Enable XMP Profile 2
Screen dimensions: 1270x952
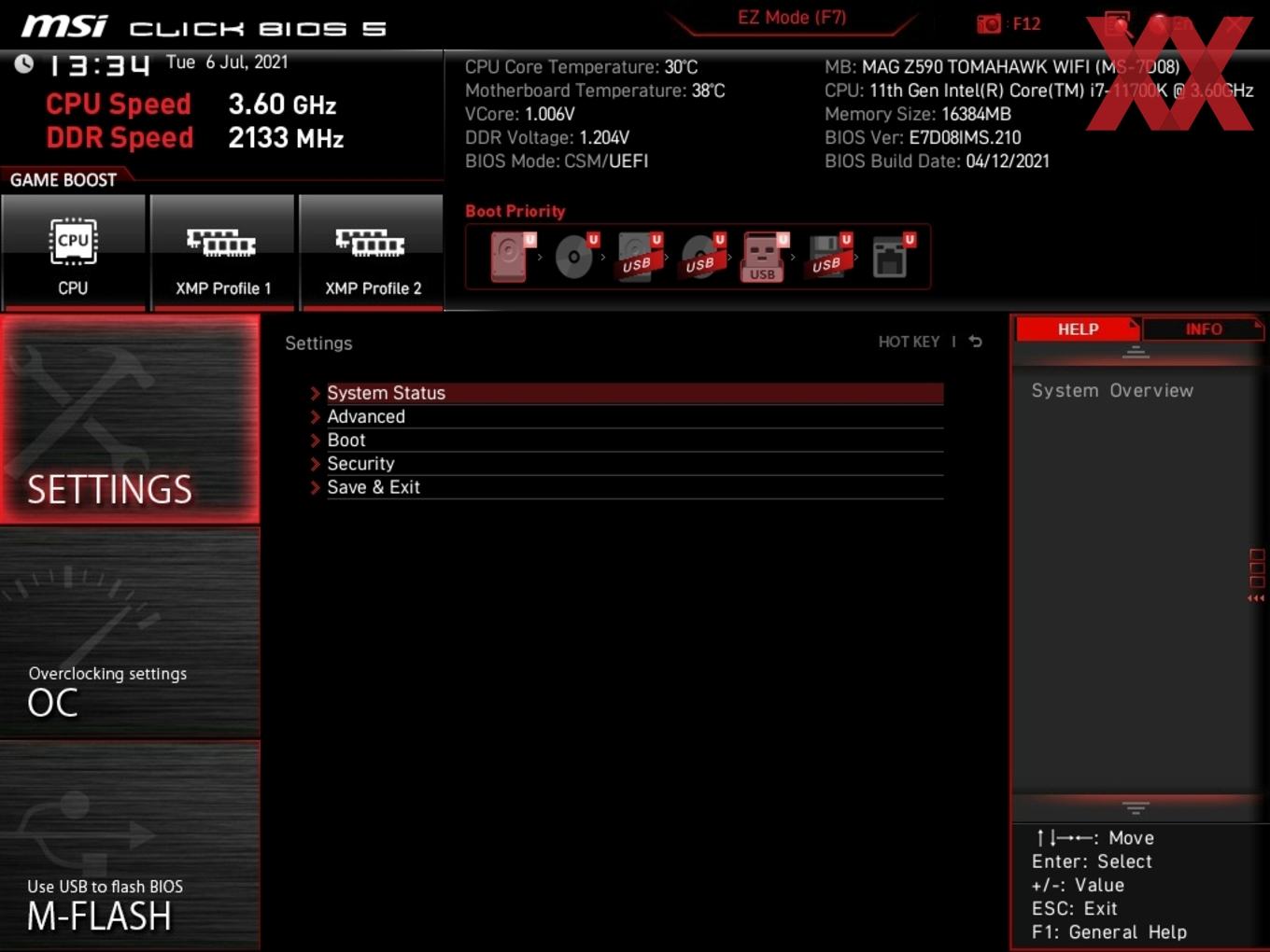click(372, 252)
